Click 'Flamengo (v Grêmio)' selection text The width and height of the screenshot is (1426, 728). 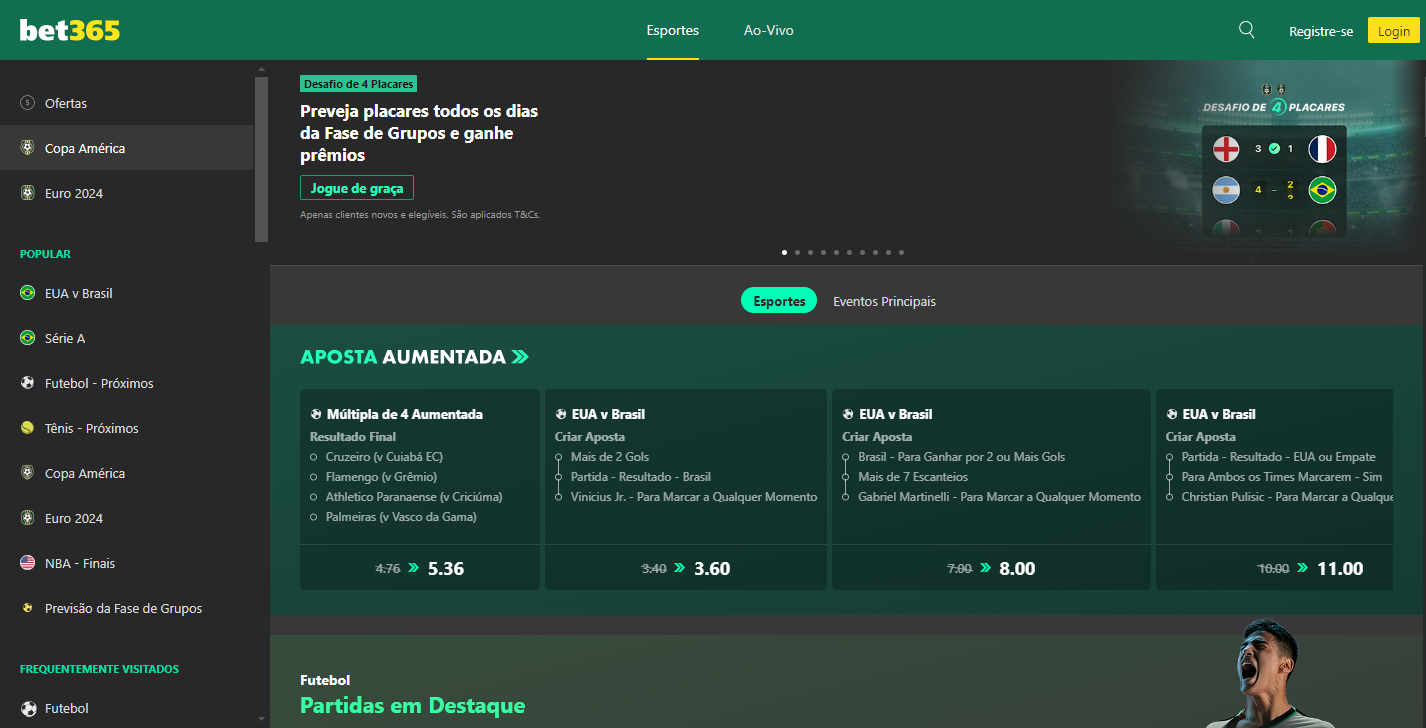point(381,477)
